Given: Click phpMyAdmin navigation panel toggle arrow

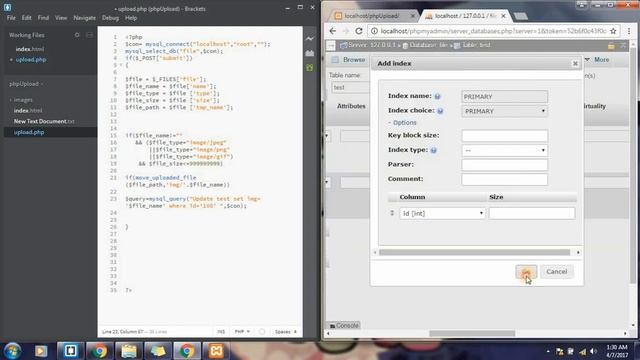Looking at the screenshot, I should coord(331,45).
